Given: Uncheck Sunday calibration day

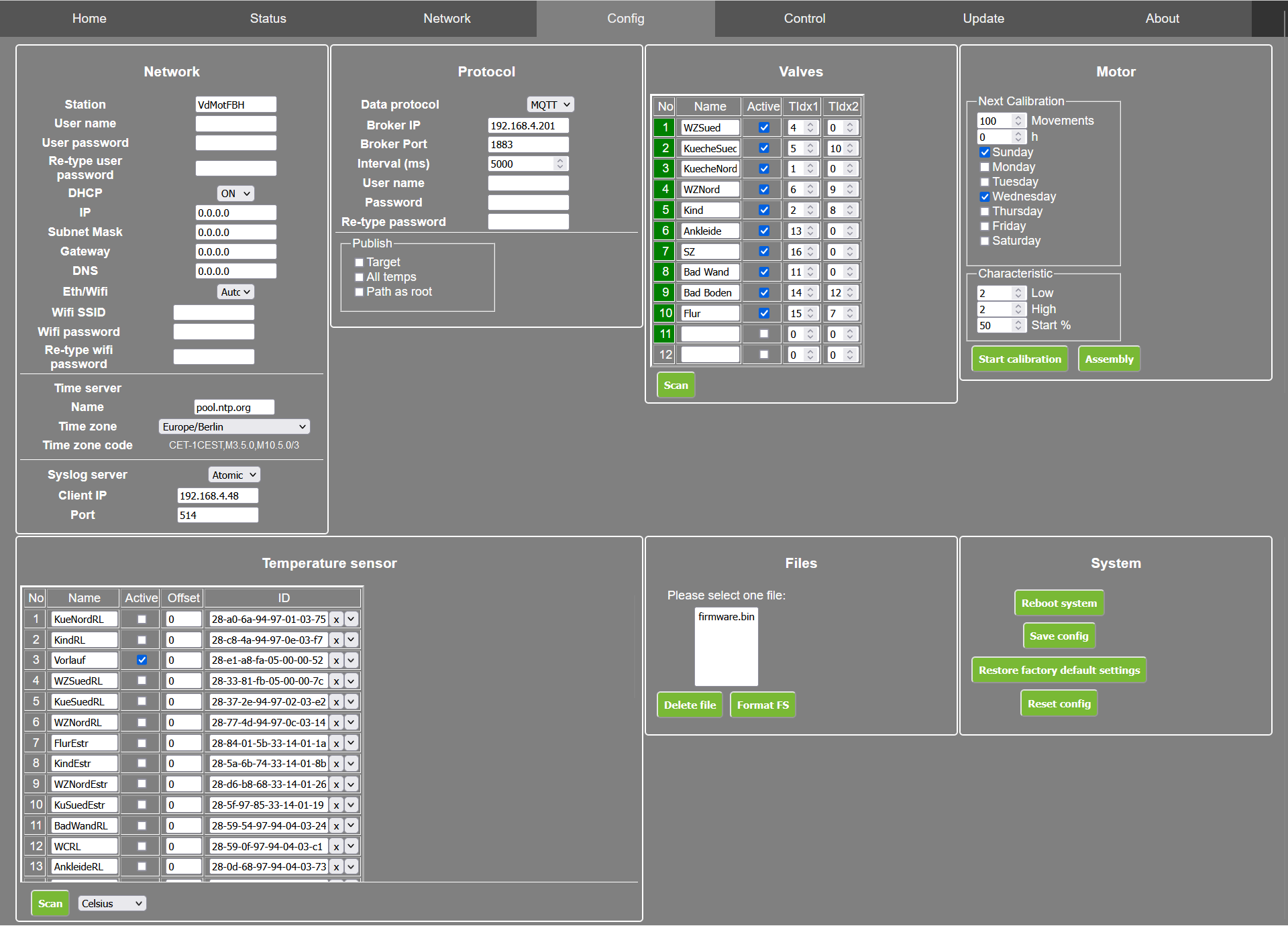Looking at the screenshot, I should tap(985, 153).
